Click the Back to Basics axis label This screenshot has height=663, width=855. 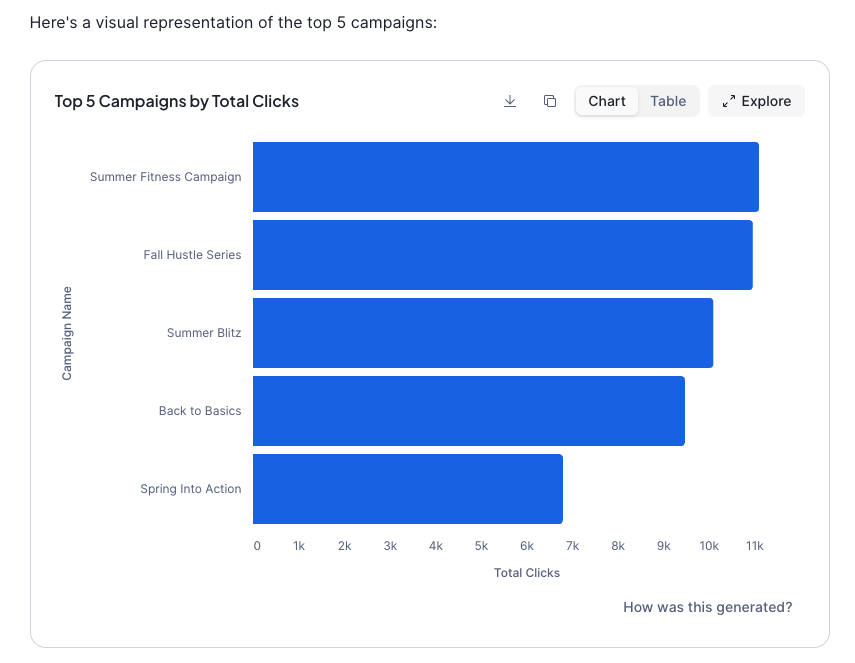pyautogui.click(x=200, y=411)
